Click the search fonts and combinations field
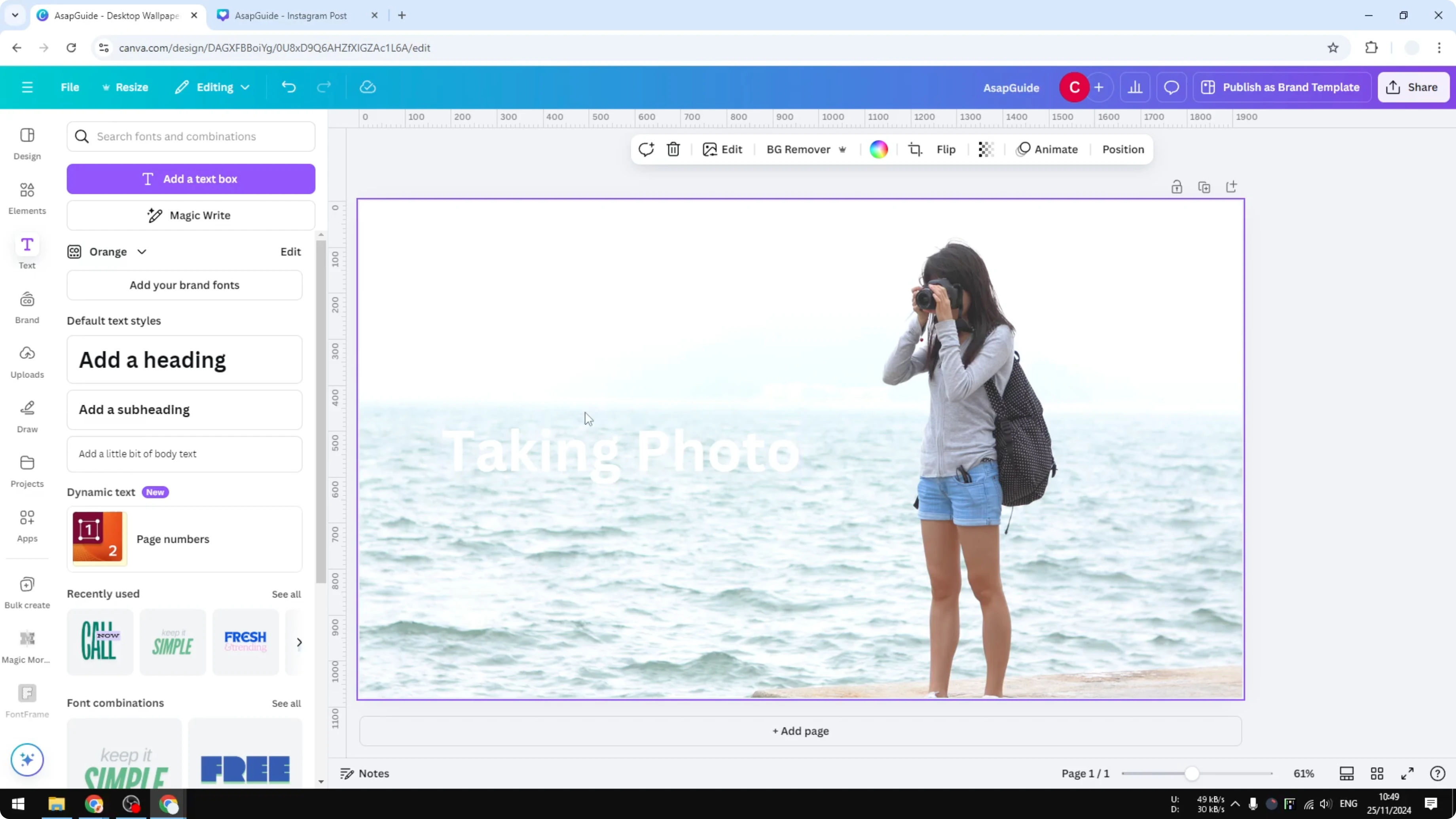The image size is (1456, 819). pos(191,136)
